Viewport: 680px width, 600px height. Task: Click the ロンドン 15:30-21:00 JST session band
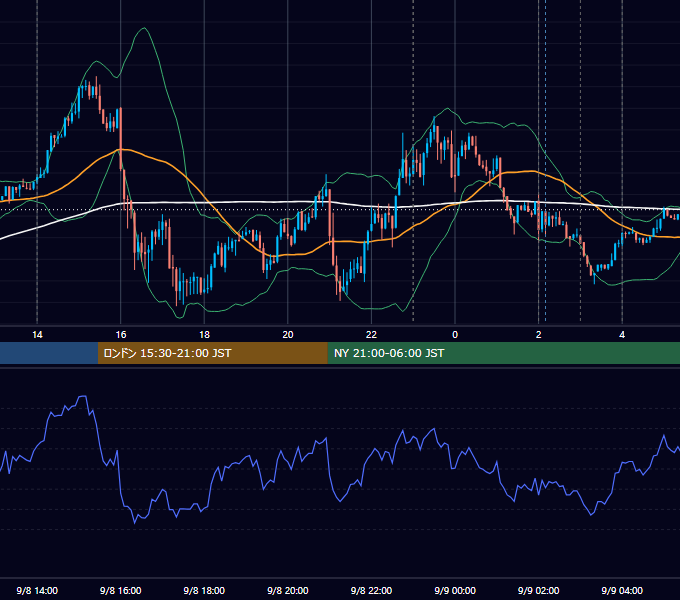pos(212,353)
